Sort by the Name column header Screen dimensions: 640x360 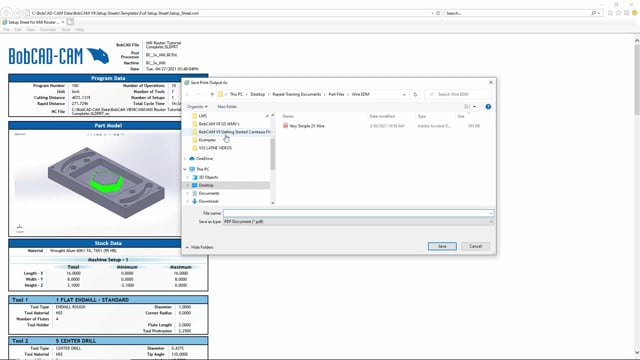tap(288, 116)
